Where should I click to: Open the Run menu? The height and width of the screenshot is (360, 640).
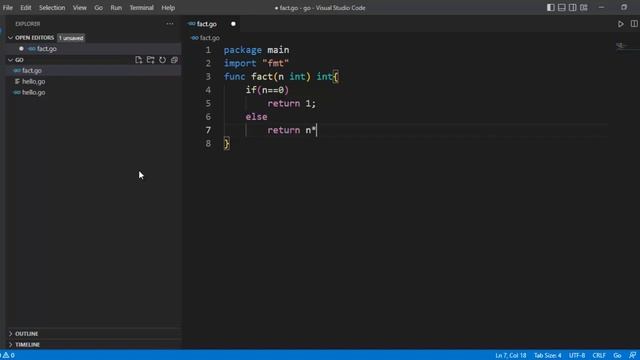116,8
